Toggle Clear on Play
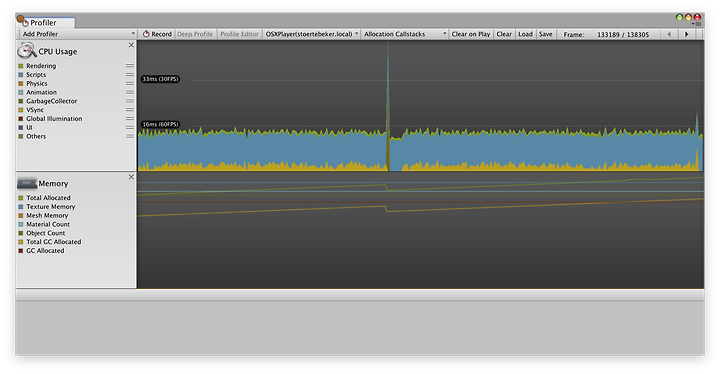The width and height of the screenshot is (720, 374). tap(471, 34)
